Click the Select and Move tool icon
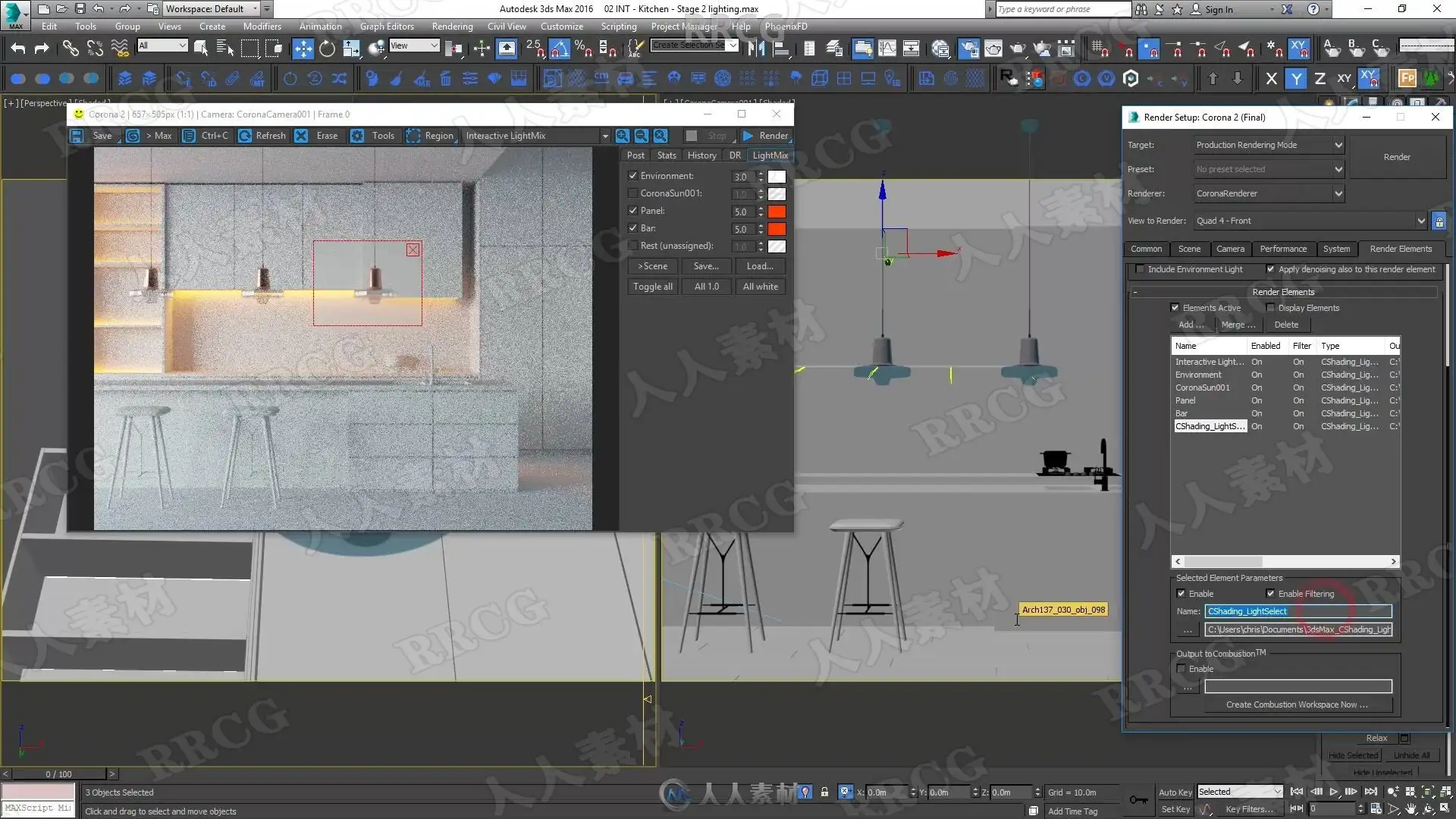 coord(303,49)
